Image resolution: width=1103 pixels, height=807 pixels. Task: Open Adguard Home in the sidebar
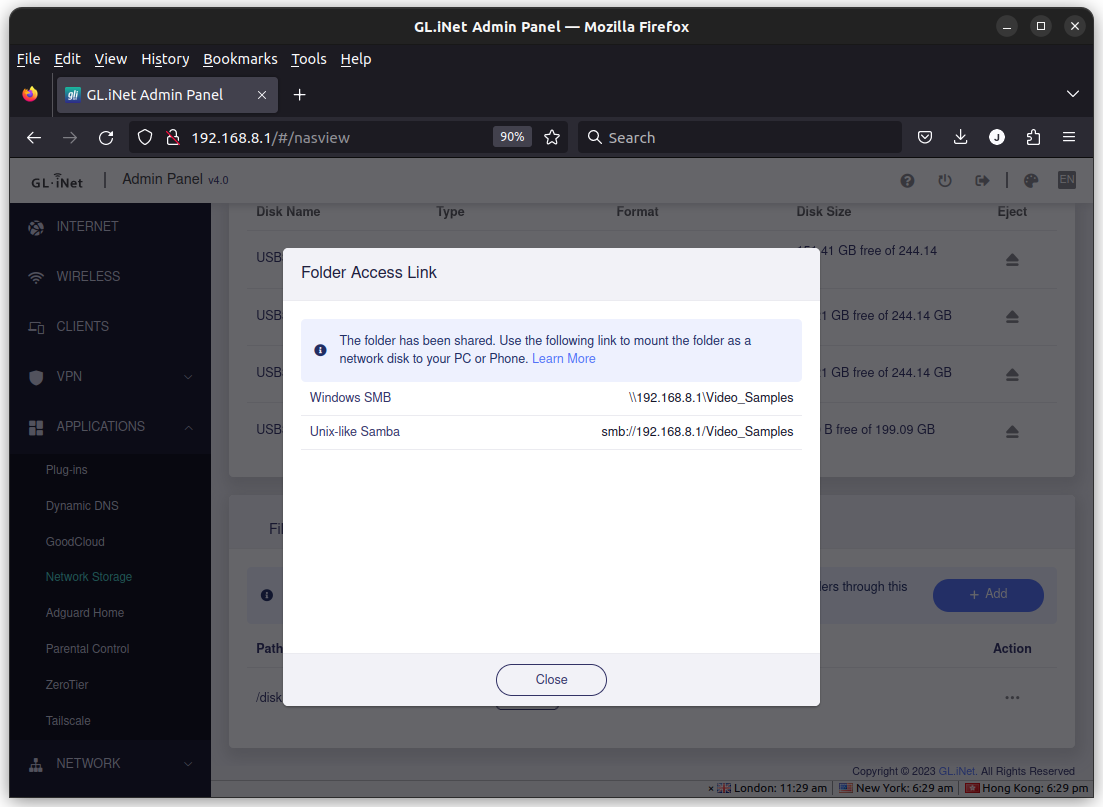pos(84,613)
